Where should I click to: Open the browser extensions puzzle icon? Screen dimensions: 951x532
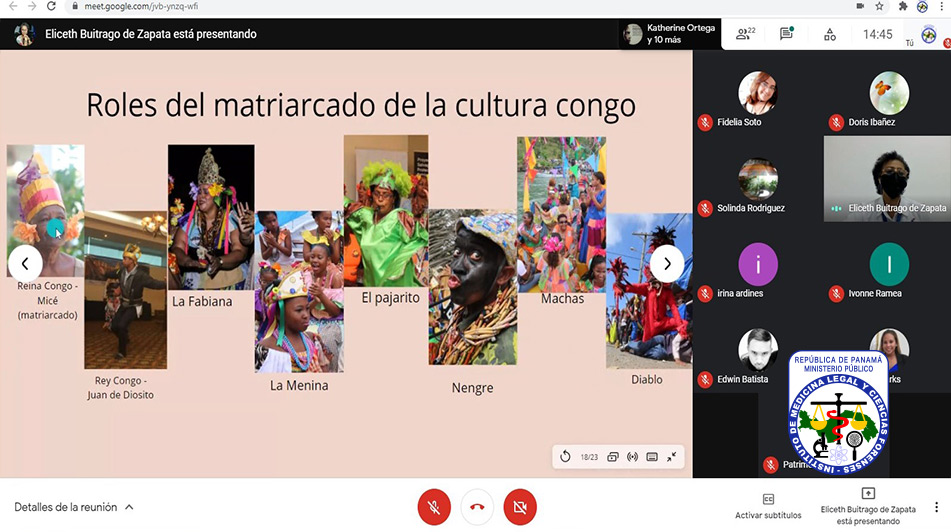tap(903, 6)
